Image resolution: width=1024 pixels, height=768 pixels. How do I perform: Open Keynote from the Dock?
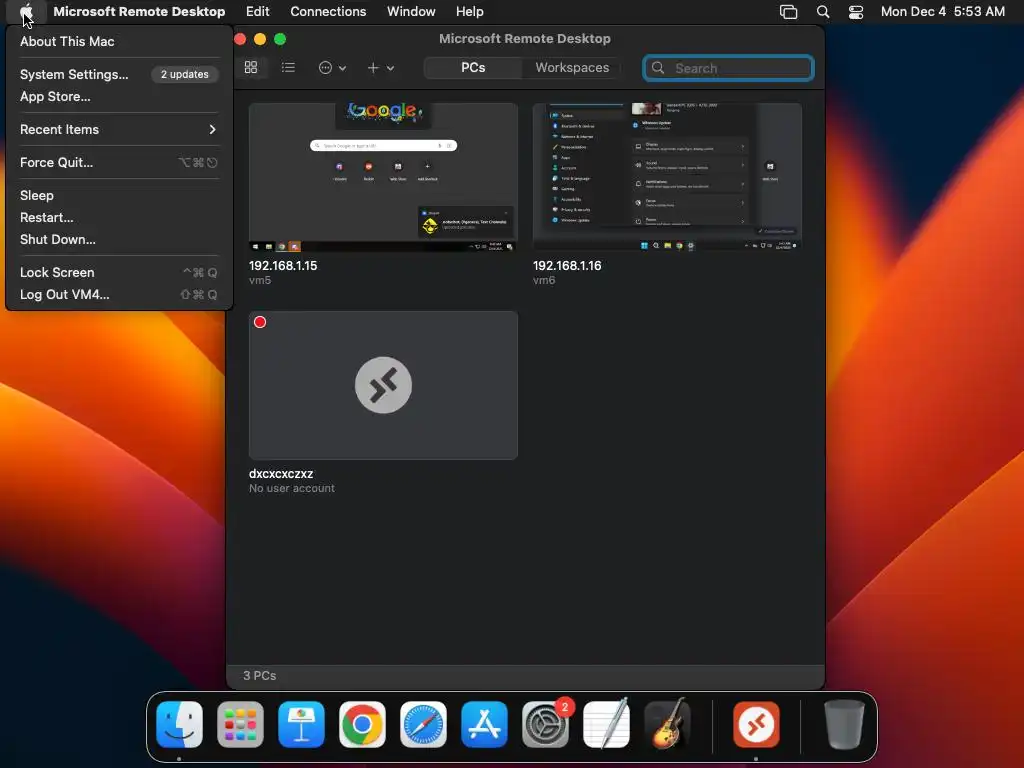301,724
